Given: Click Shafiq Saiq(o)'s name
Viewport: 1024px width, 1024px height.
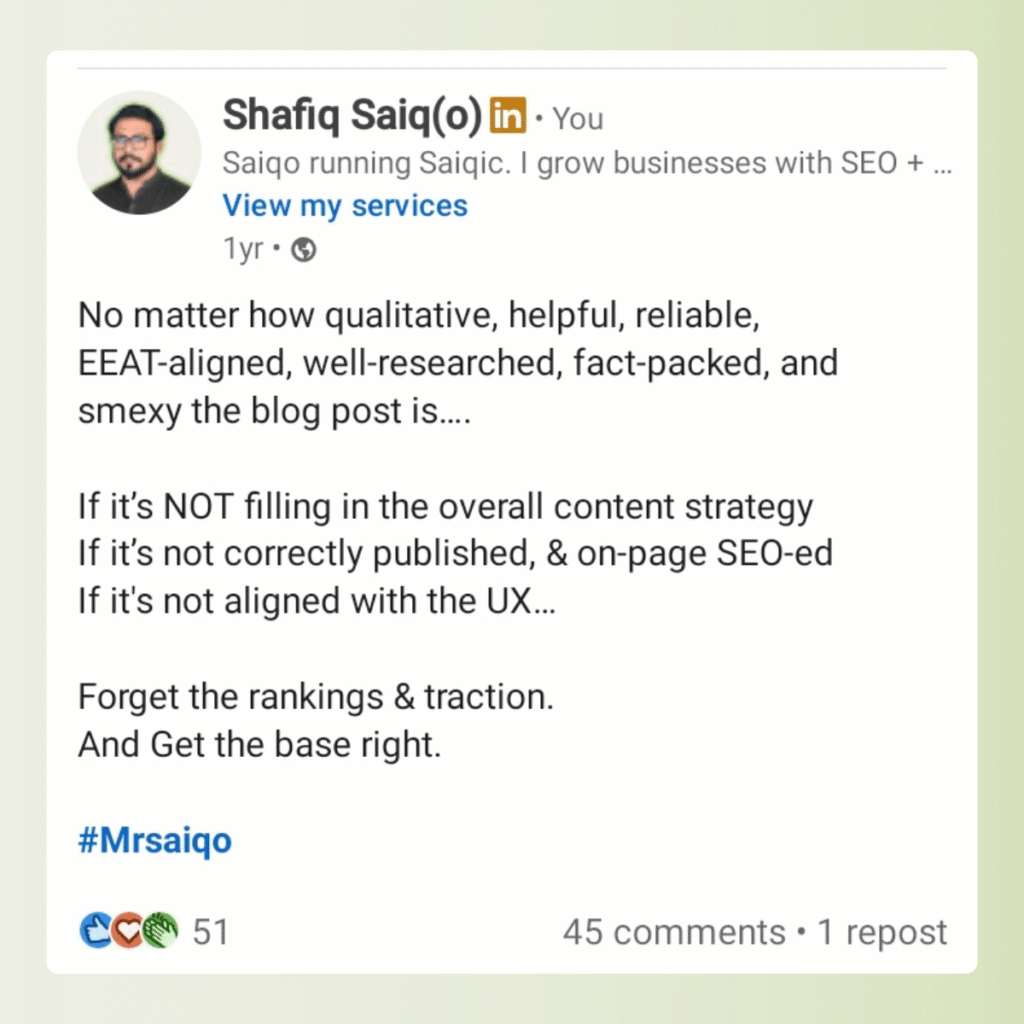Looking at the screenshot, I should point(353,117).
